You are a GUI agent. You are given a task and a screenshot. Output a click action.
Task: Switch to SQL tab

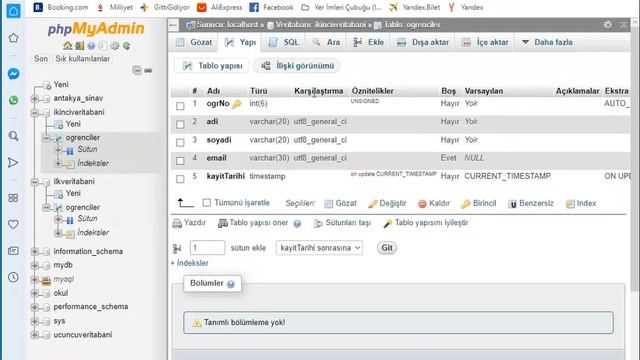[x=284, y=42]
